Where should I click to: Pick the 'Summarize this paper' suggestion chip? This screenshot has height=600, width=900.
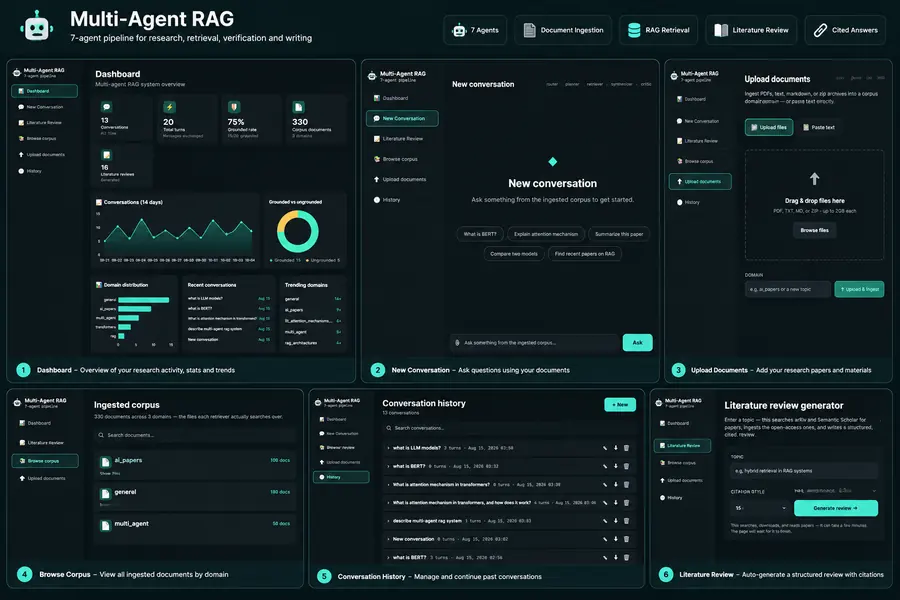619,234
